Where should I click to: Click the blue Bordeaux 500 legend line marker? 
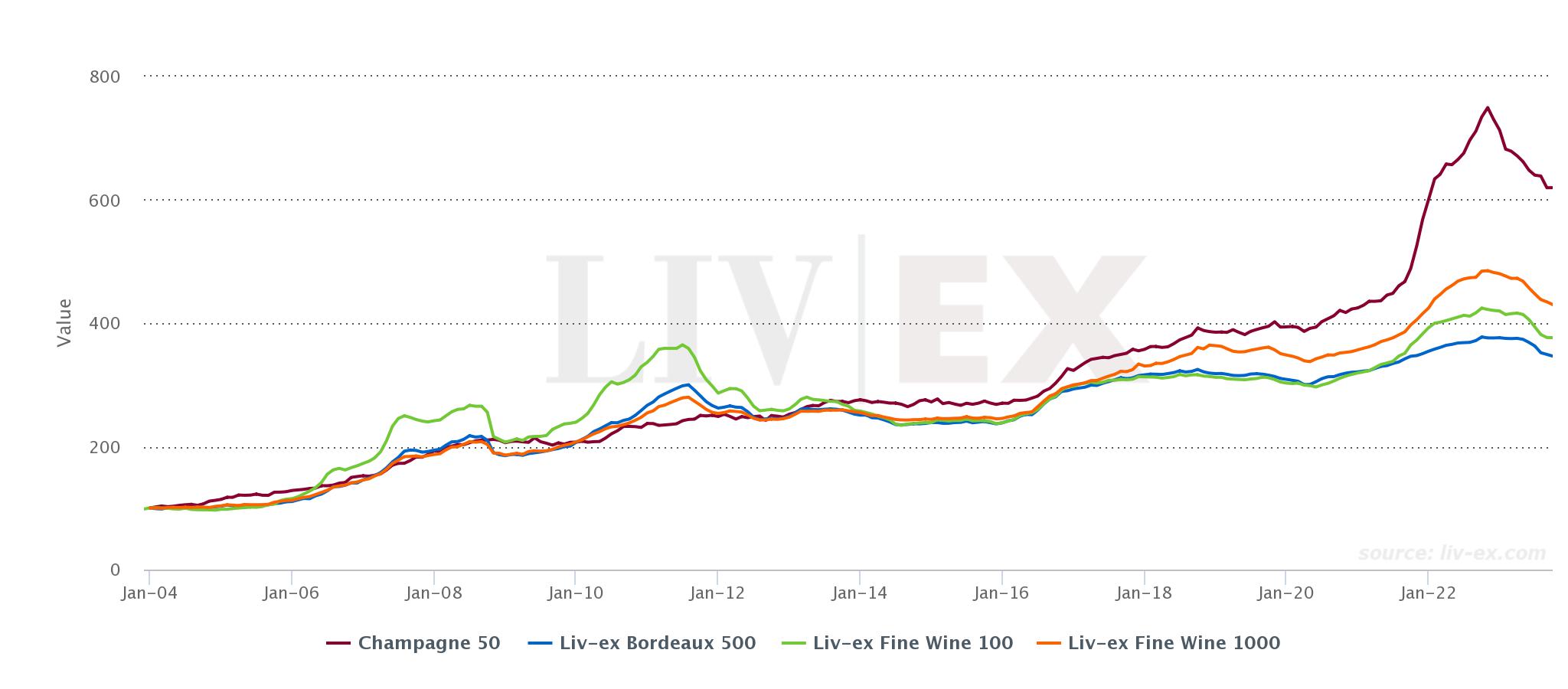540,643
